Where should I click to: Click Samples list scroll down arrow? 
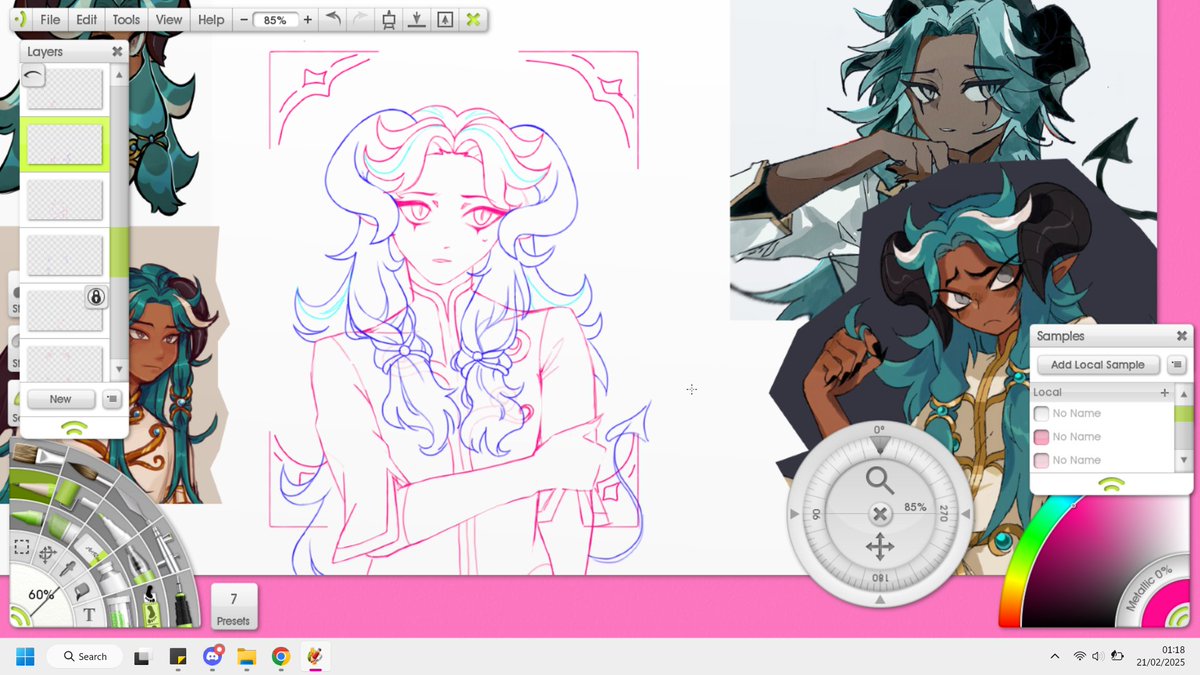1184,460
